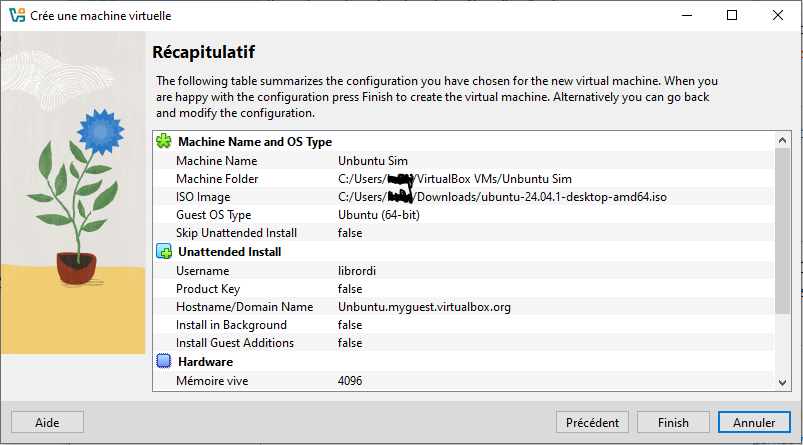Viewport: 803px width, 445px height.
Task: Click the blue Hardware chip icon
Action: coord(164,361)
